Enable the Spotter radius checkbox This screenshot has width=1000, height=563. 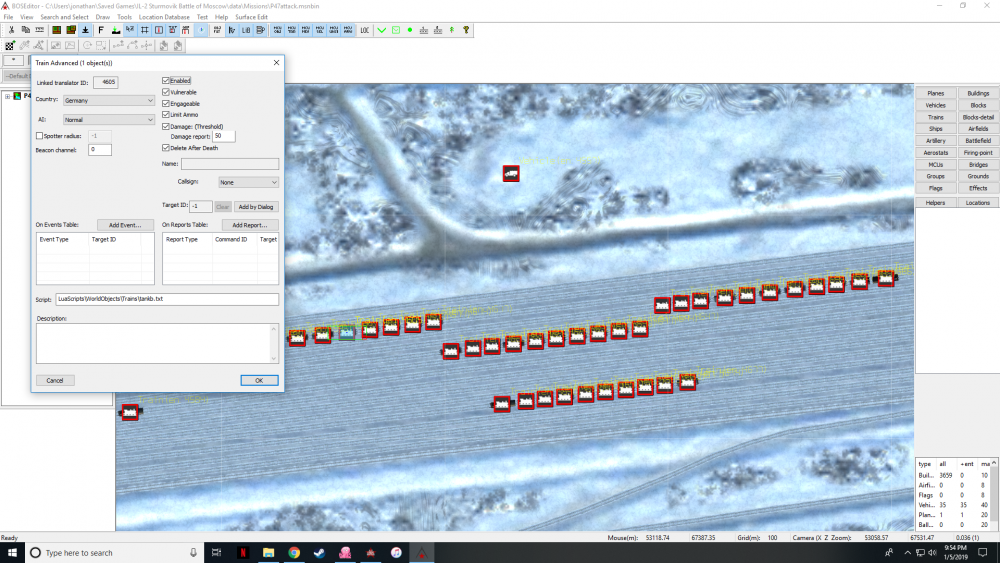point(40,135)
